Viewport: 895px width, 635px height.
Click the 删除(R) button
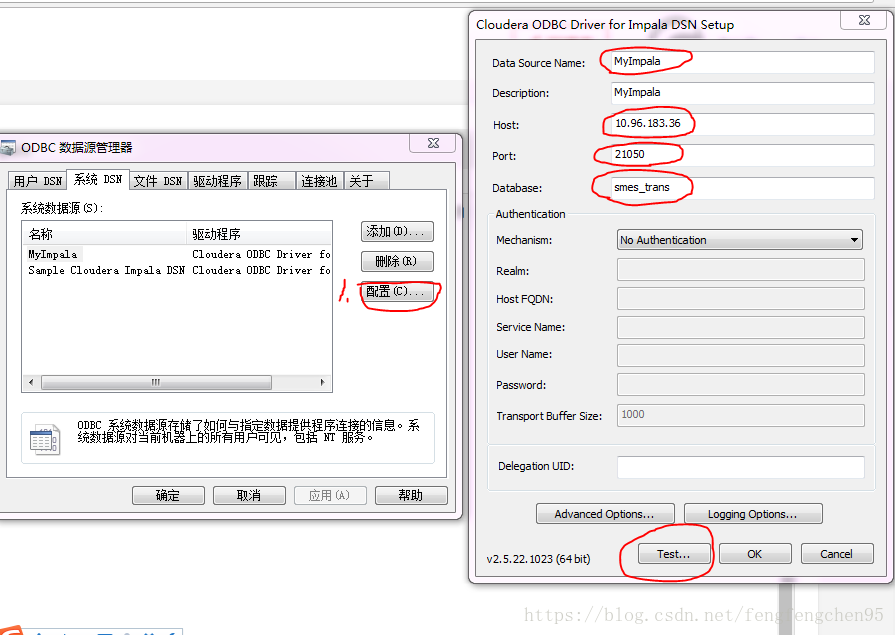[397, 262]
